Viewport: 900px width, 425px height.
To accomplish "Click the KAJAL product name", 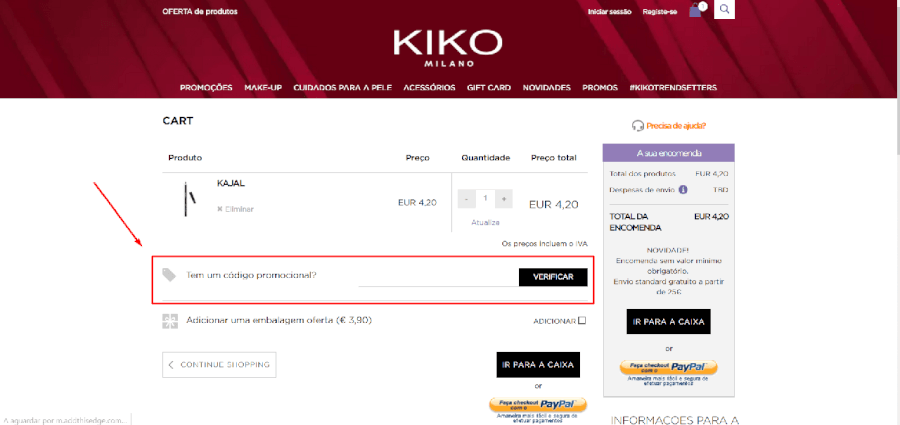I will [231, 183].
